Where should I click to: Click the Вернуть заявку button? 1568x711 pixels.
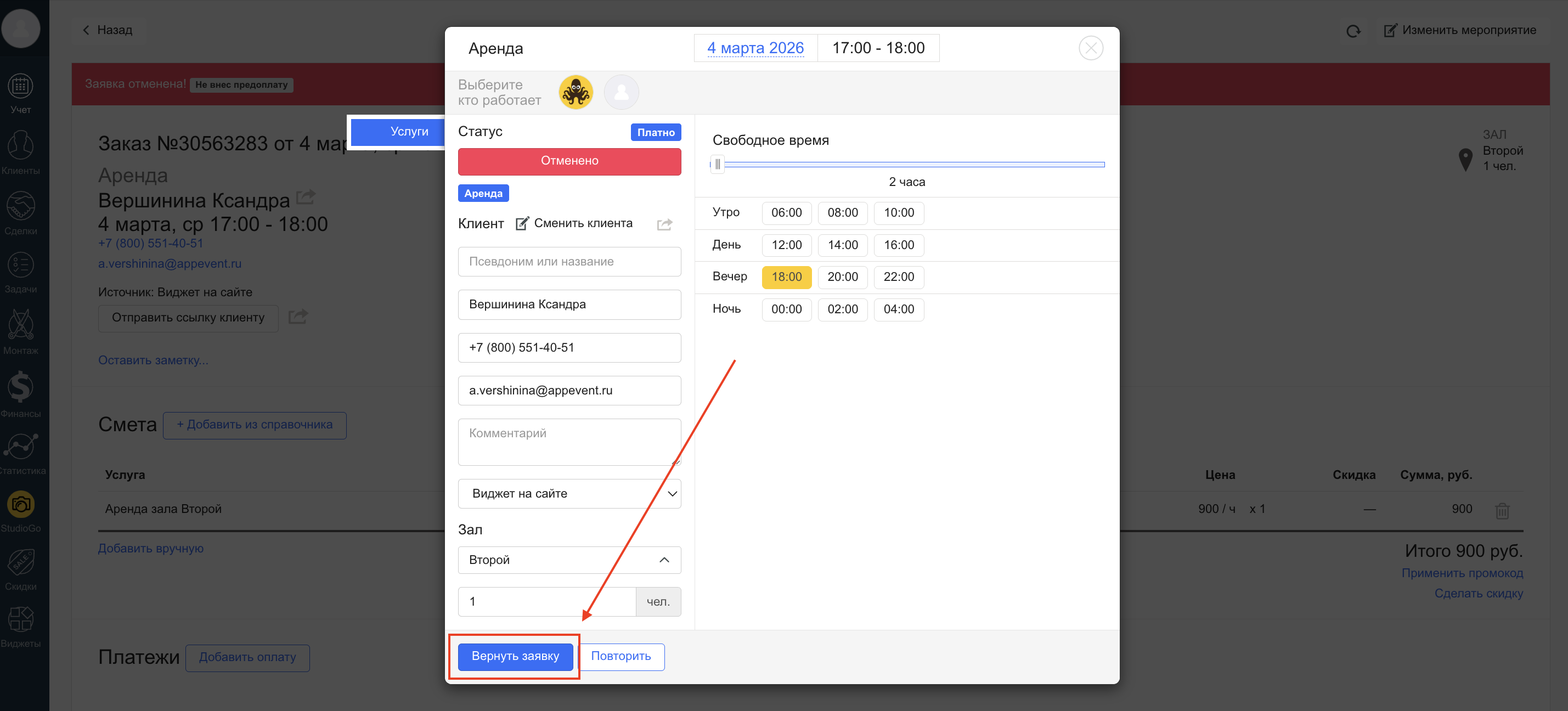point(515,656)
